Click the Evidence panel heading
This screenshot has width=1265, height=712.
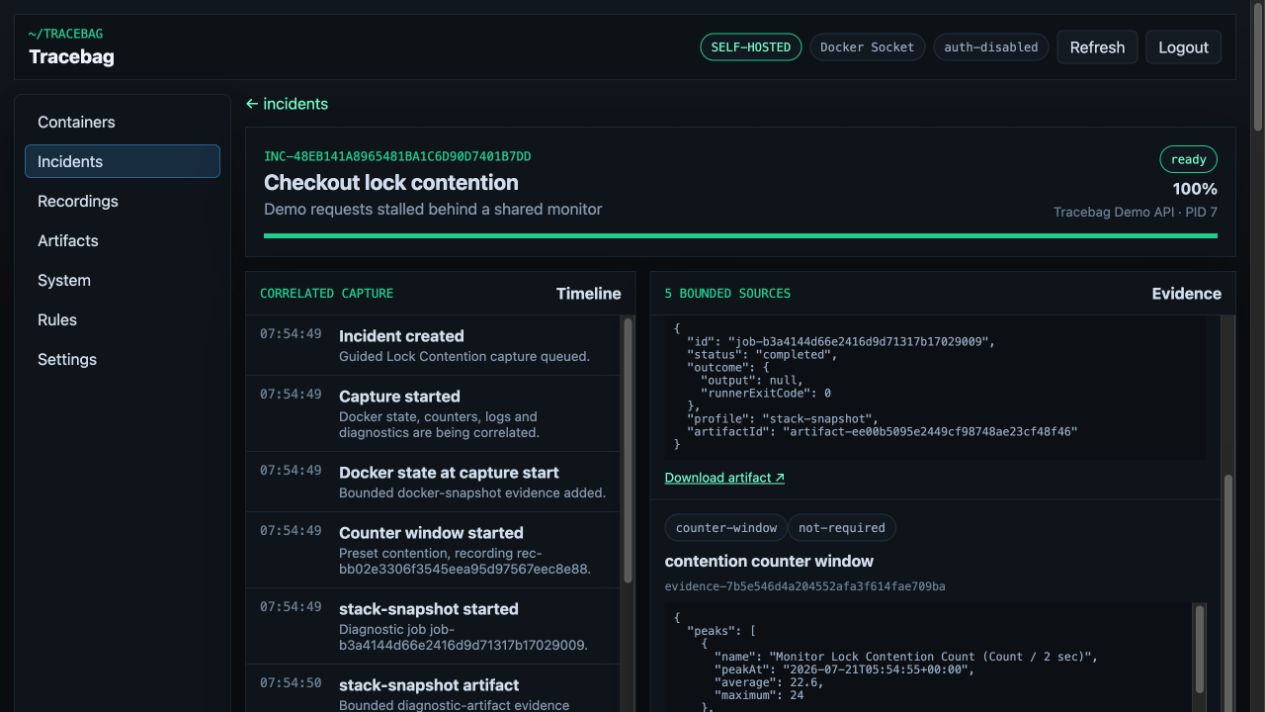point(1186,293)
